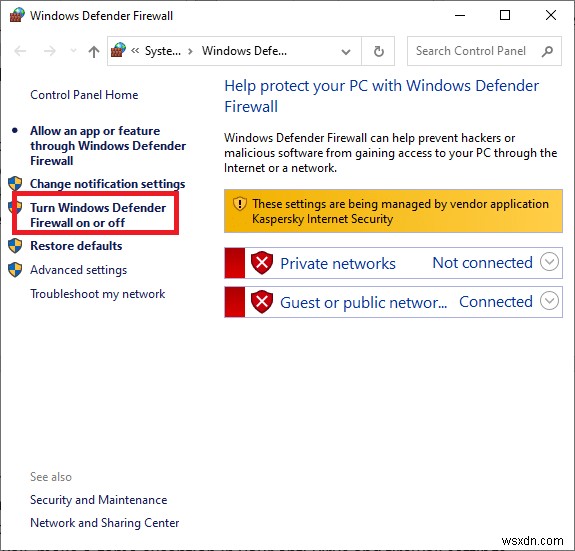Click red shield icon for Private networks

tap(262, 263)
